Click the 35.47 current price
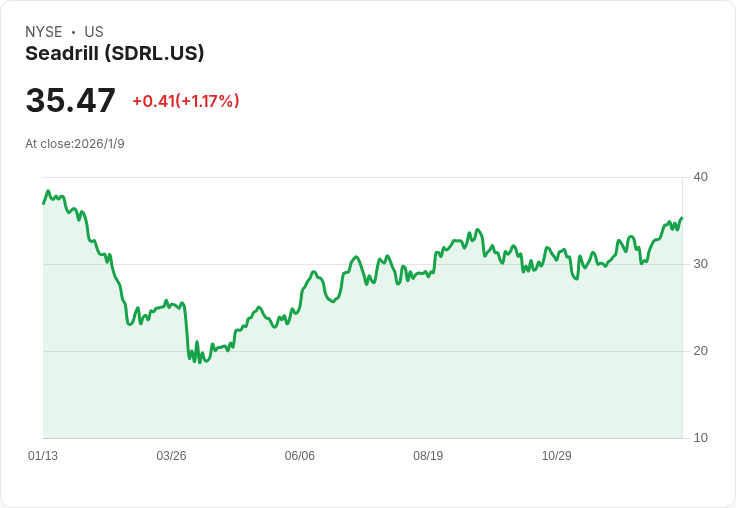 [x=70, y=100]
